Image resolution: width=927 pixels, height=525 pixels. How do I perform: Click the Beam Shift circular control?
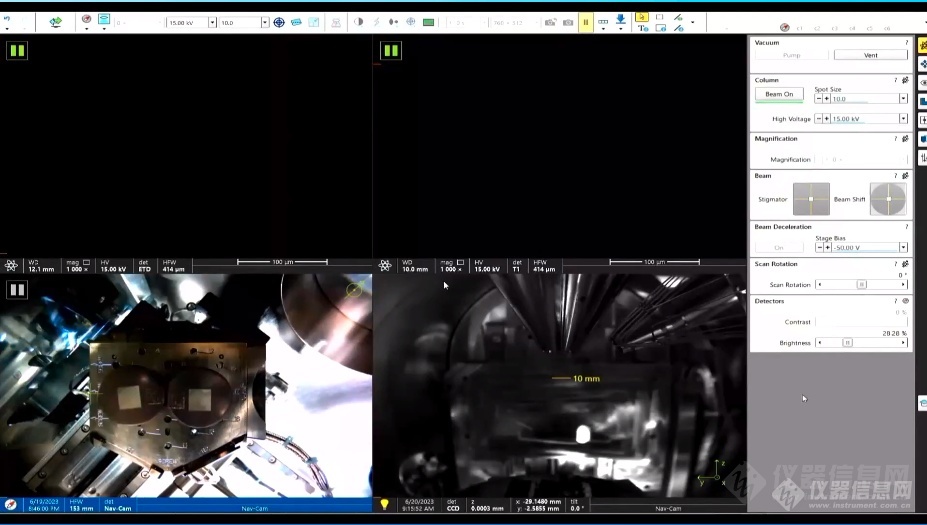pos(887,199)
